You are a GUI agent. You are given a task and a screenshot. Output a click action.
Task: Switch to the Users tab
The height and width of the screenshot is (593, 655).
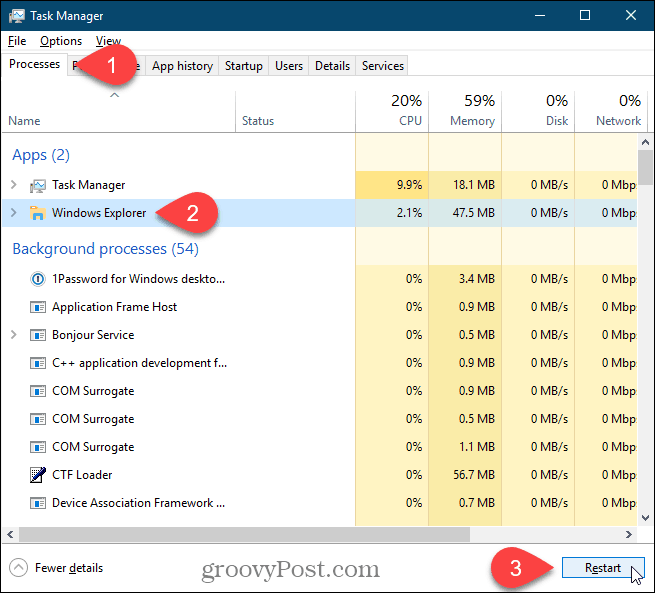click(x=289, y=66)
